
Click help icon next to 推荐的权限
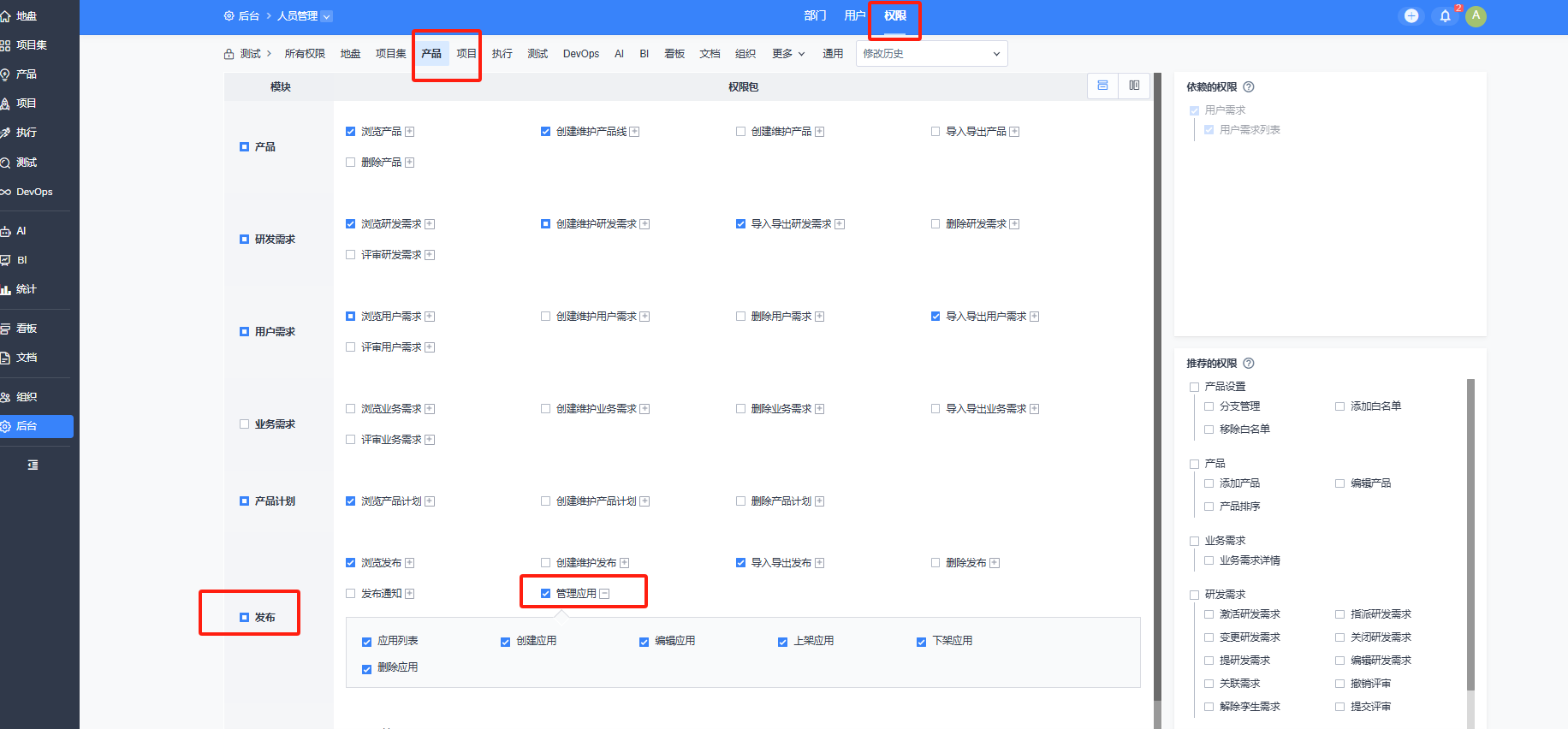[1249, 363]
